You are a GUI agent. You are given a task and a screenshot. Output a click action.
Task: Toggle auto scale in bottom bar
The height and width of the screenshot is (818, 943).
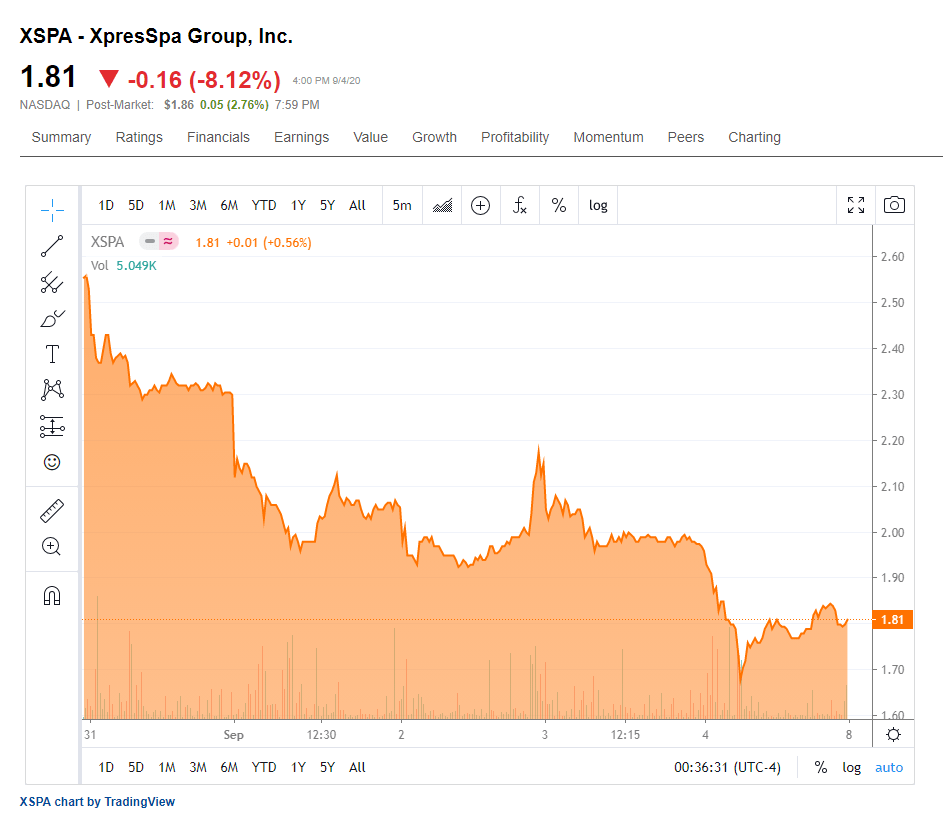tap(889, 767)
